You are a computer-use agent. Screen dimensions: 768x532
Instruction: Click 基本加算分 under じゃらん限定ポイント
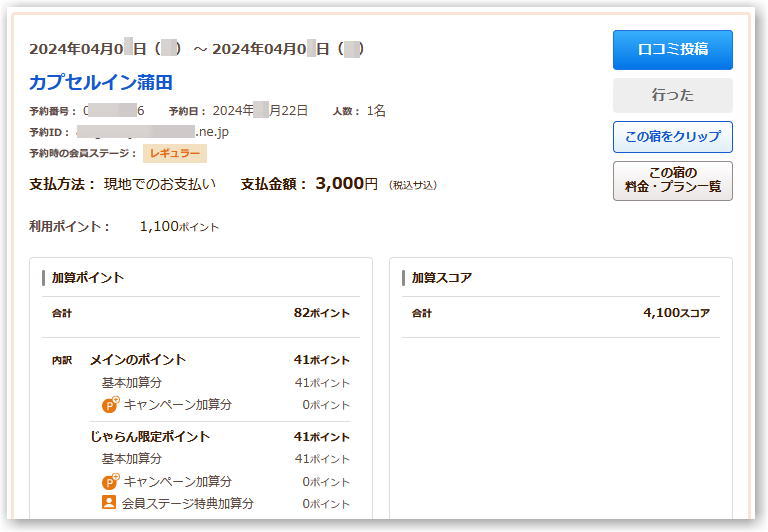click(x=132, y=459)
